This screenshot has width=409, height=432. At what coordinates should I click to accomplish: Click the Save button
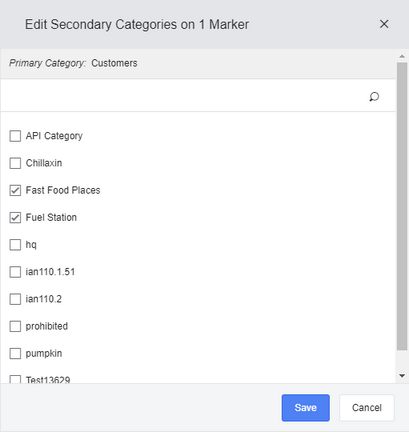pyautogui.click(x=306, y=408)
